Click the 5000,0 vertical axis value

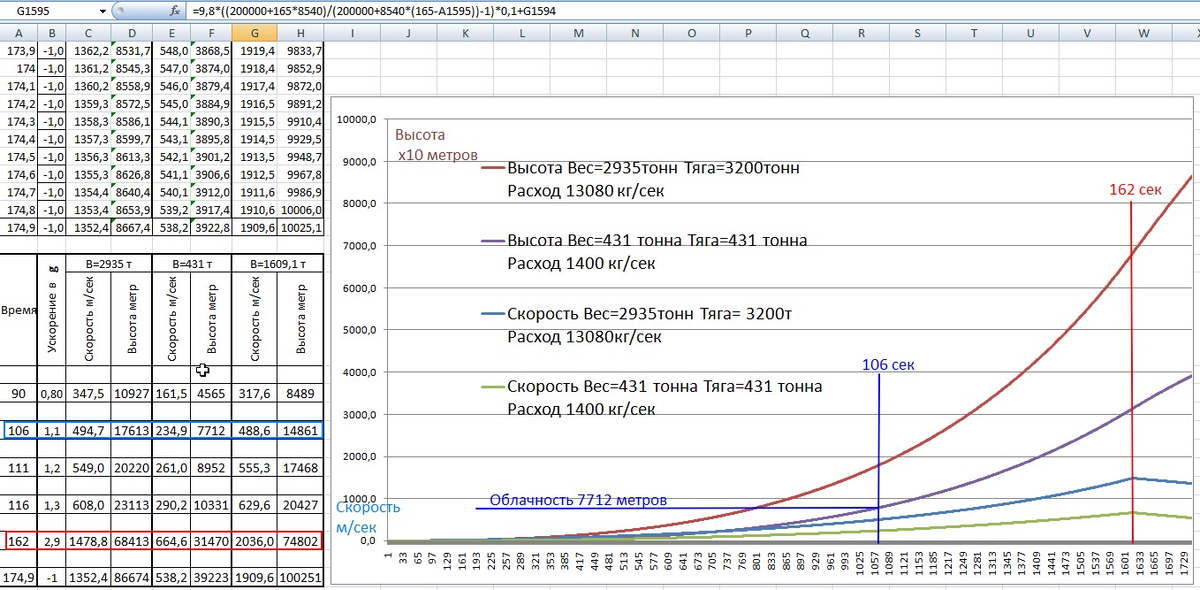pyautogui.click(x=358, y=331)
